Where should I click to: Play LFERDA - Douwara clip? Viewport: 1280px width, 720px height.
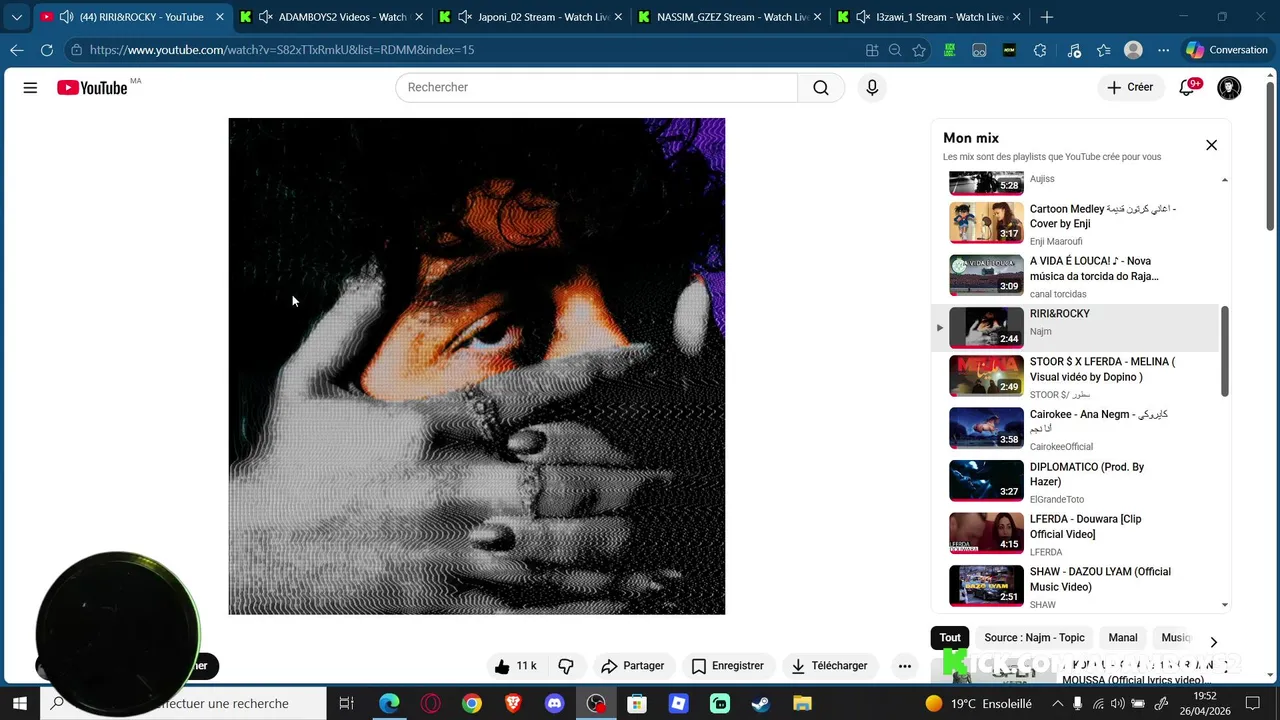[x=1077, y=534]
